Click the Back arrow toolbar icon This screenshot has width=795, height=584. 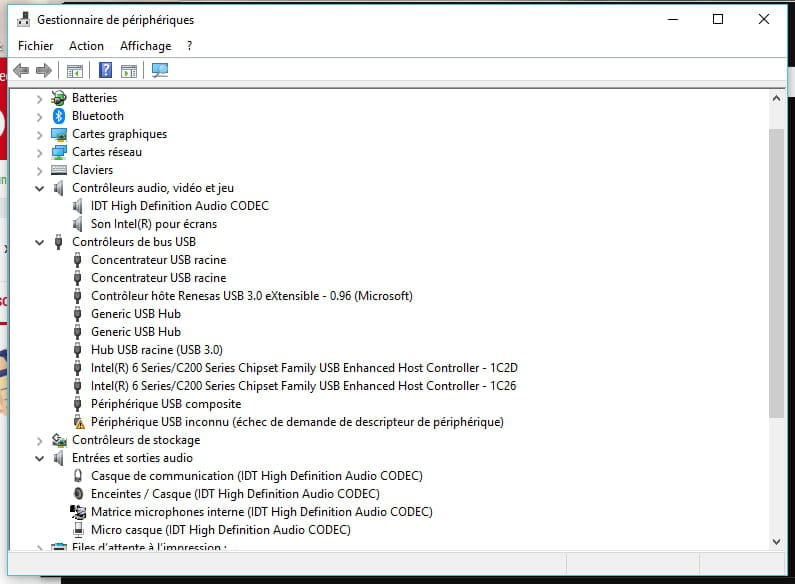21,70
